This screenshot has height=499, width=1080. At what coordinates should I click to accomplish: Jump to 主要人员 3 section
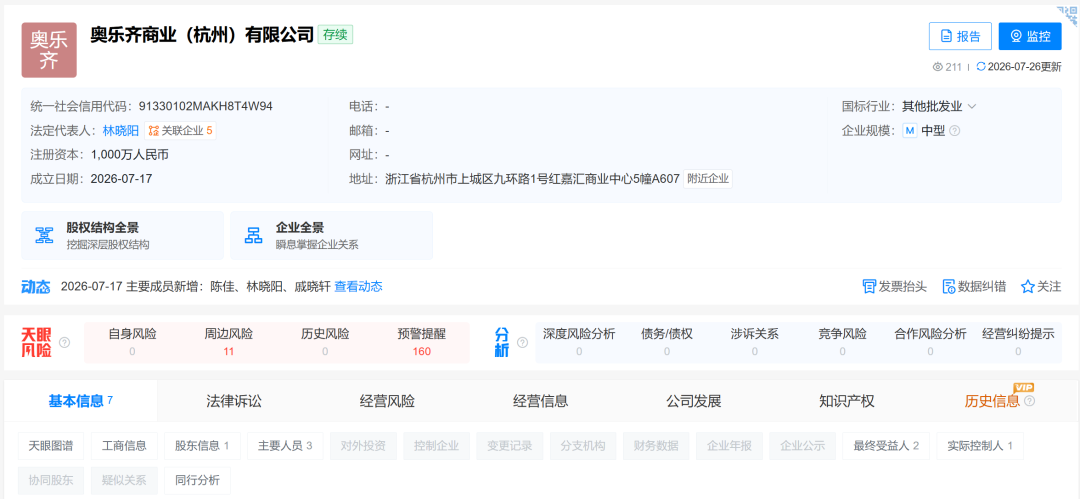[x=285, y=446]
